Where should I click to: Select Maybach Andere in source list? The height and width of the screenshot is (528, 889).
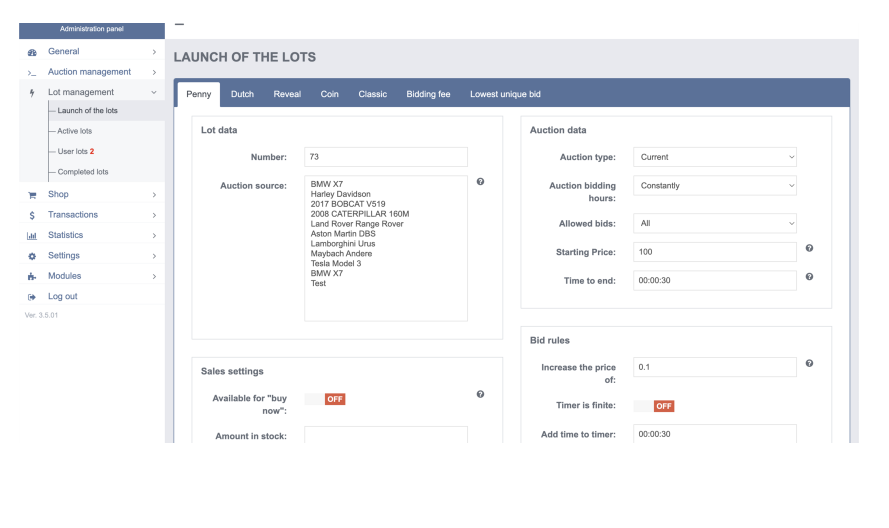[x=341, y=254]
